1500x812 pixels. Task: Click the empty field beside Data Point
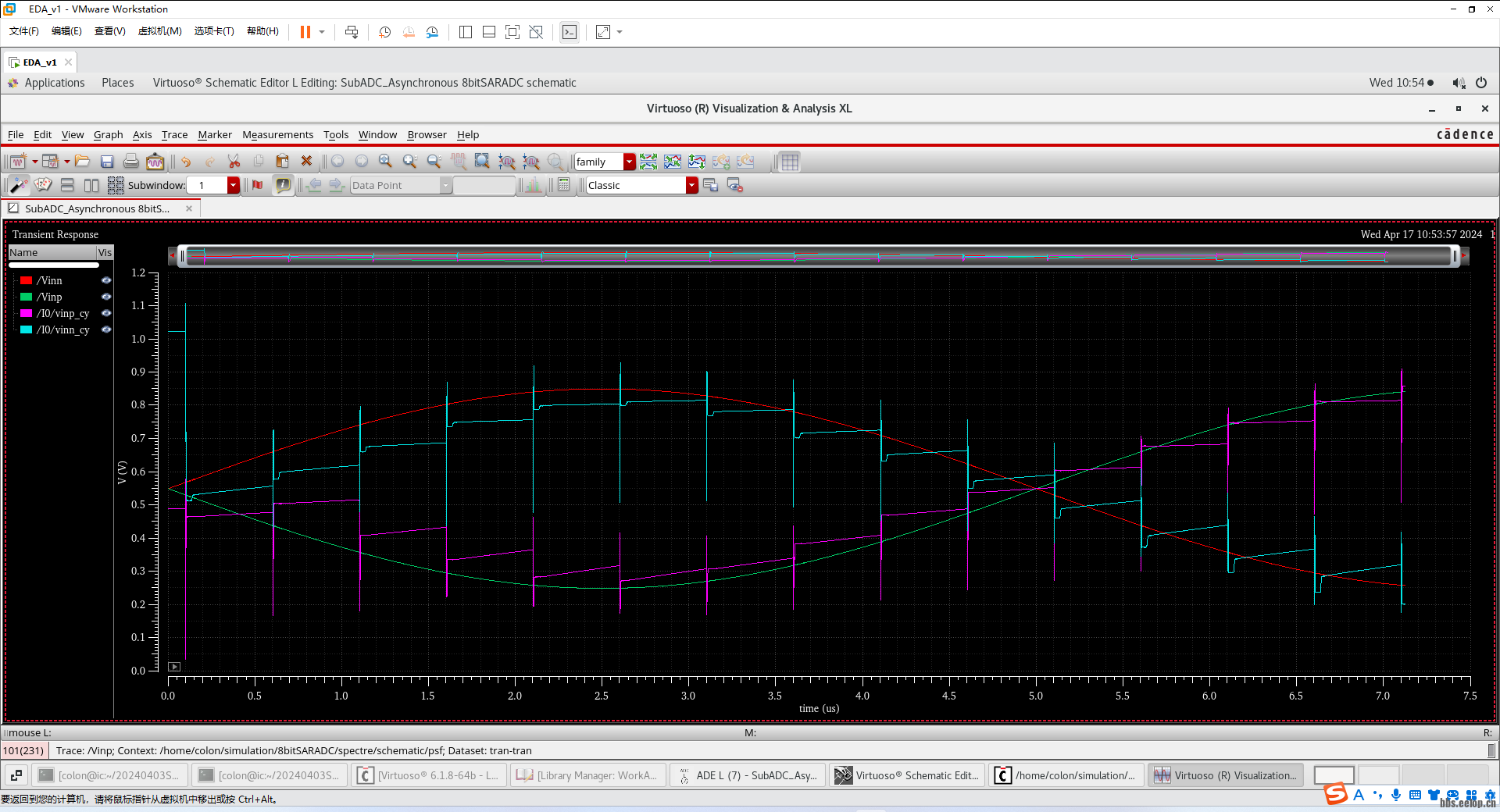tap(484, 185)
